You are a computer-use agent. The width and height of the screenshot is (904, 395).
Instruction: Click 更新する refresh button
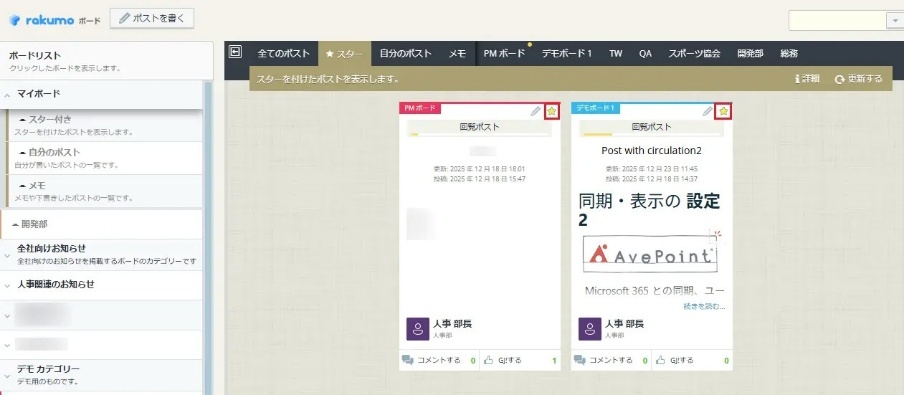click(858, 78)
